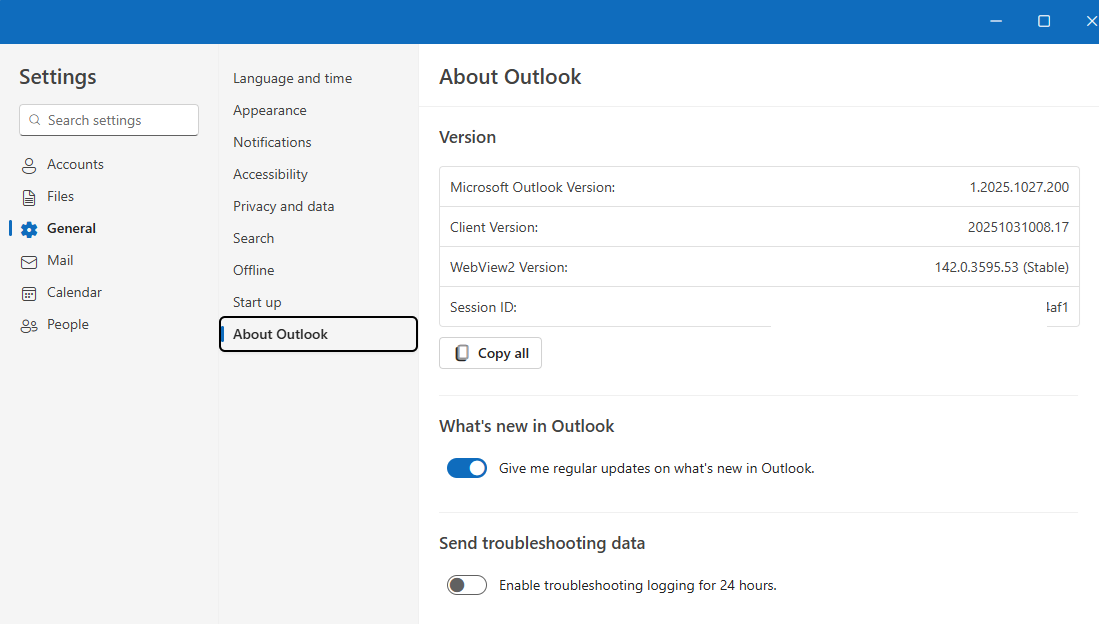Click the People icon in settings sidebar
The image size is (1099, 624).
point(29,326)
